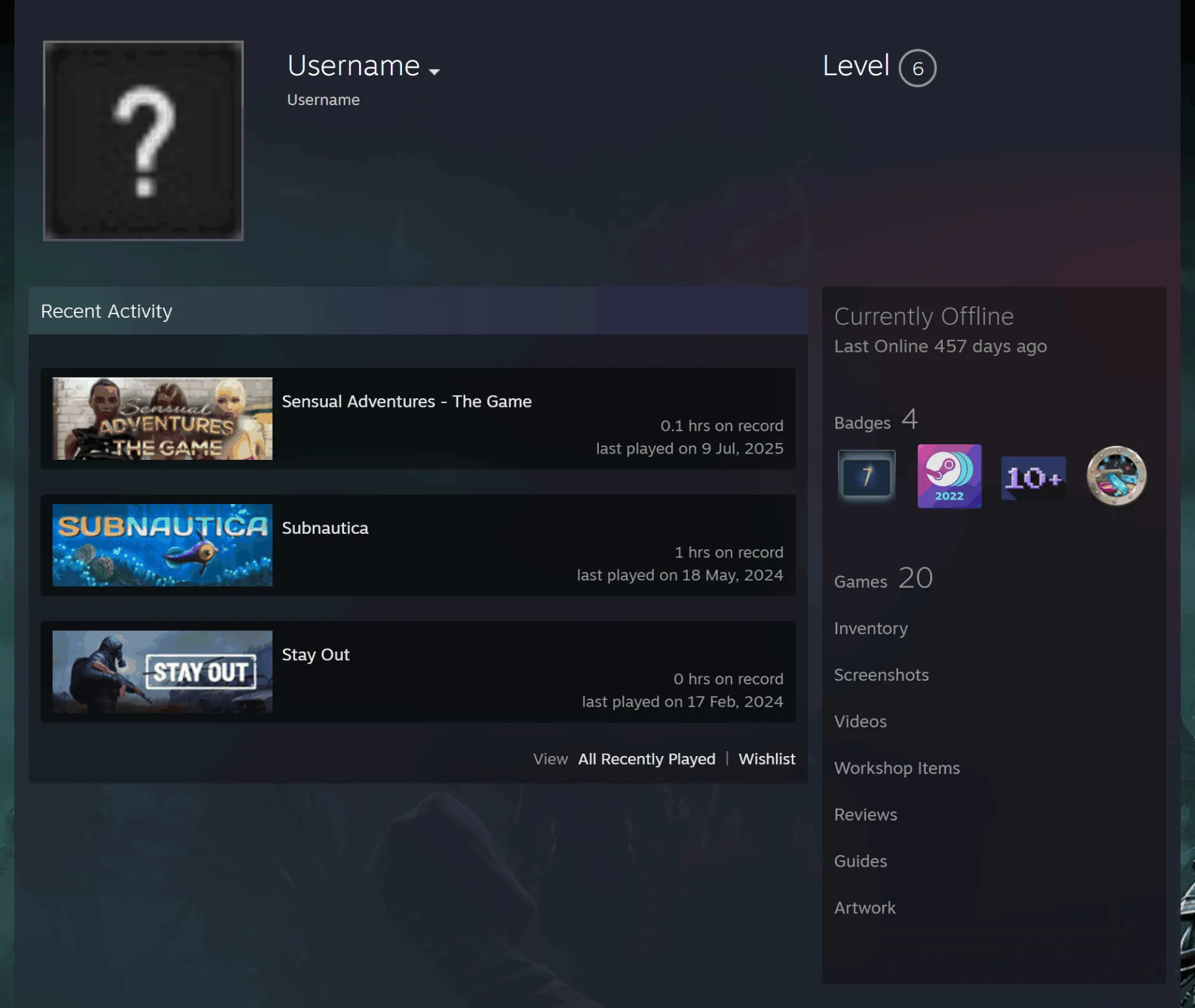
Task: Open the Screenshots link
Action: point(881,675)
